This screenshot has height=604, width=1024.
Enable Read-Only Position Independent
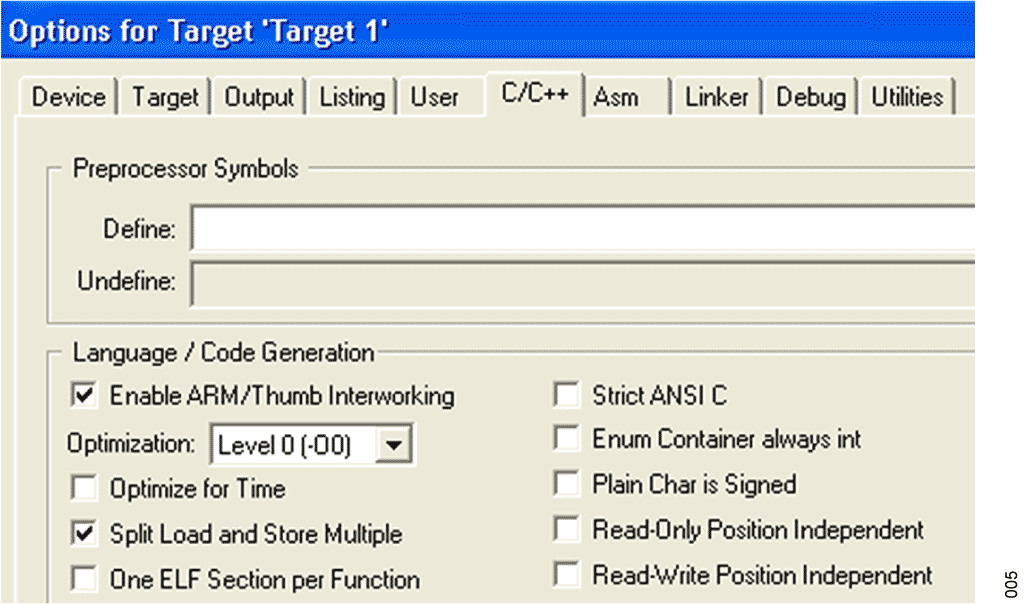[567, 529]
